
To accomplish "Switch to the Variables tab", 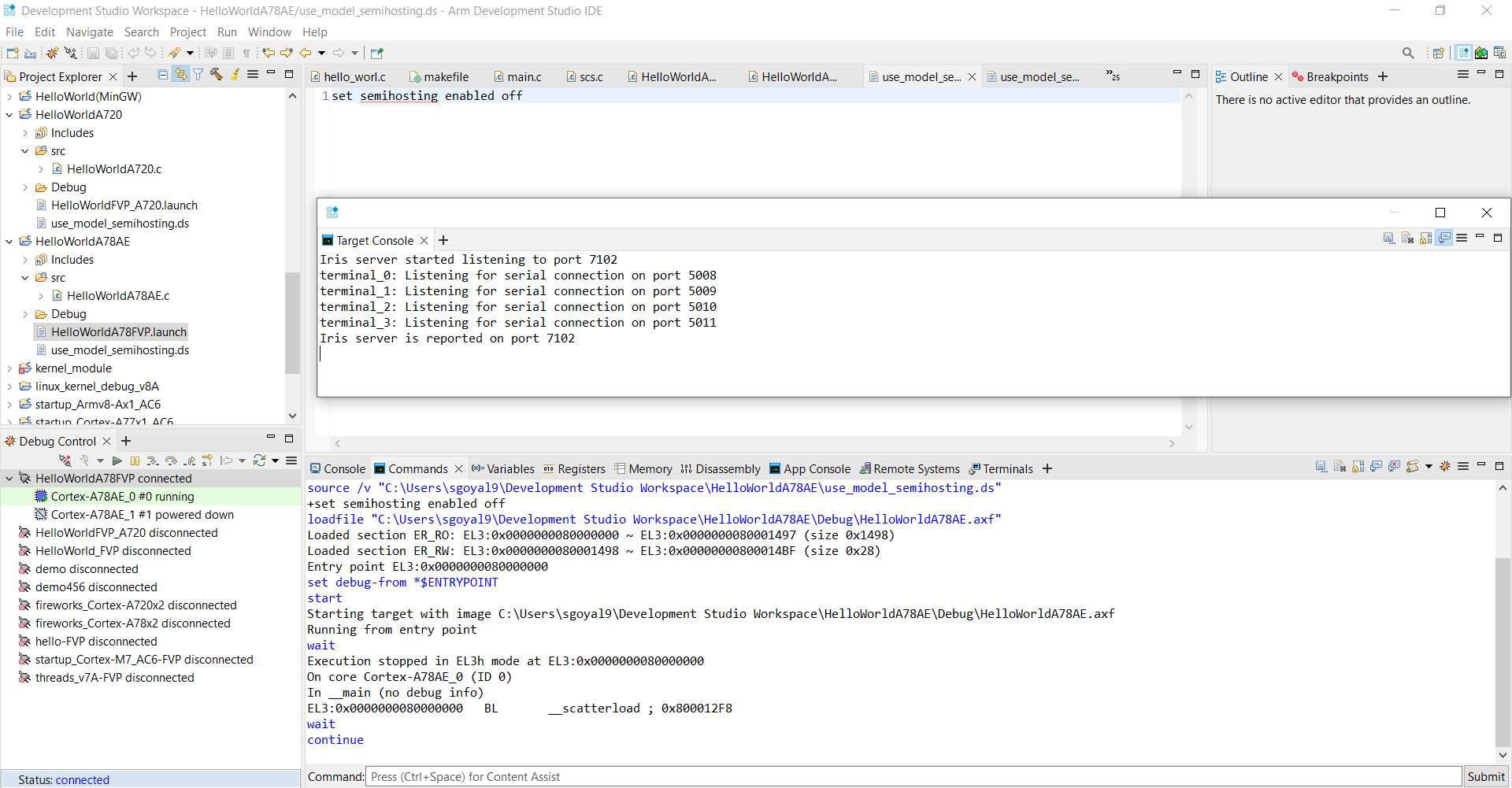I will coord(502,469).
